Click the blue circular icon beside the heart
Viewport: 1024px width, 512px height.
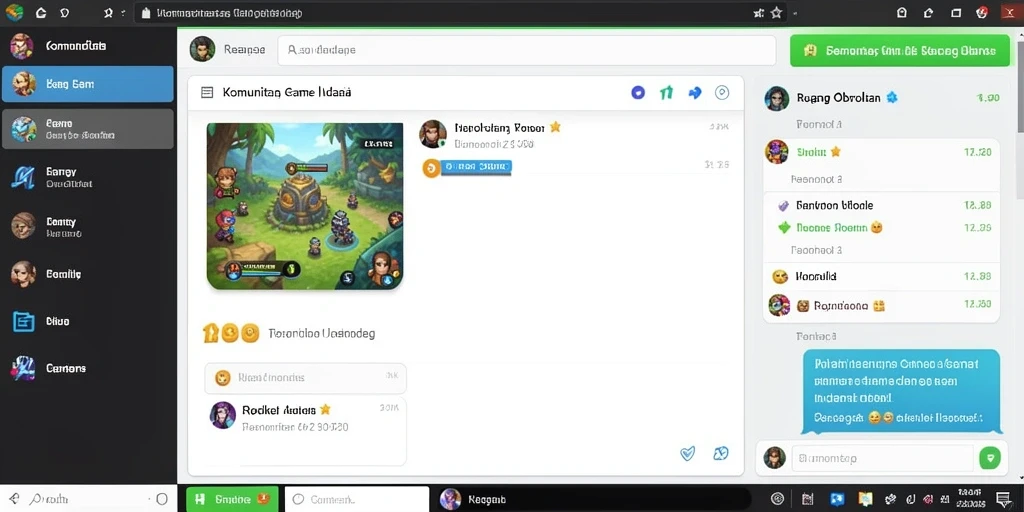[x=720, y=453]
